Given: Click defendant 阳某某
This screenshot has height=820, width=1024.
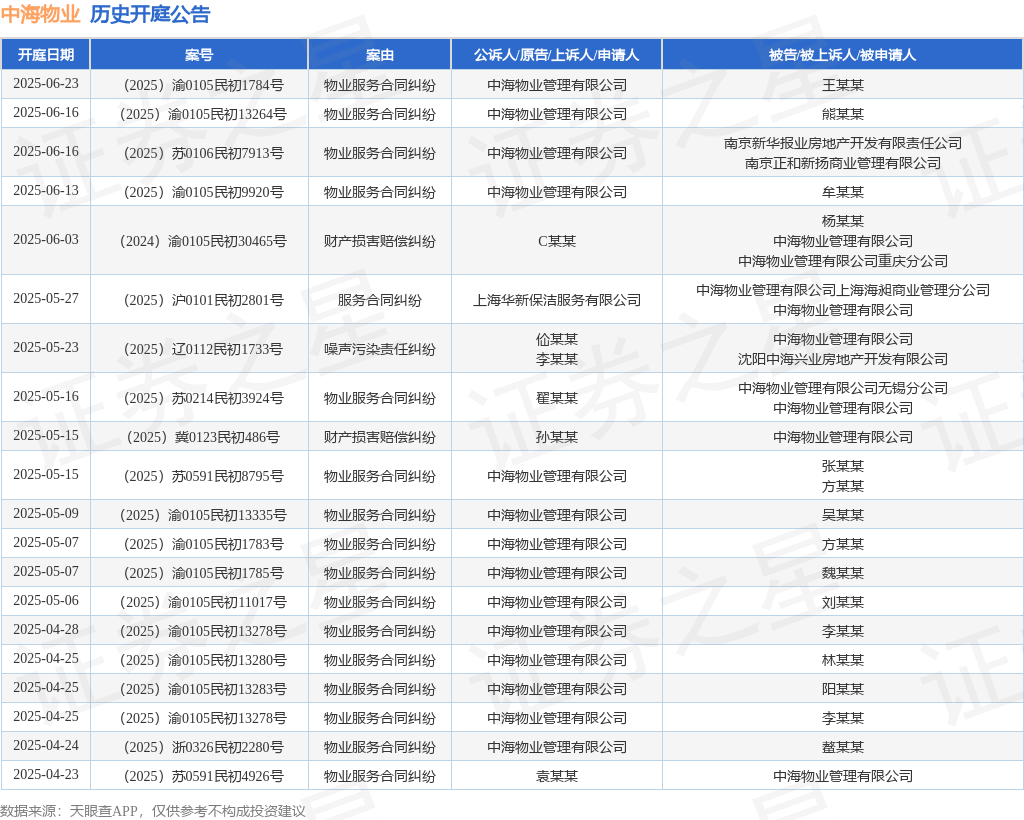Looking at the screenshot, I should click(x=842, y=689).
